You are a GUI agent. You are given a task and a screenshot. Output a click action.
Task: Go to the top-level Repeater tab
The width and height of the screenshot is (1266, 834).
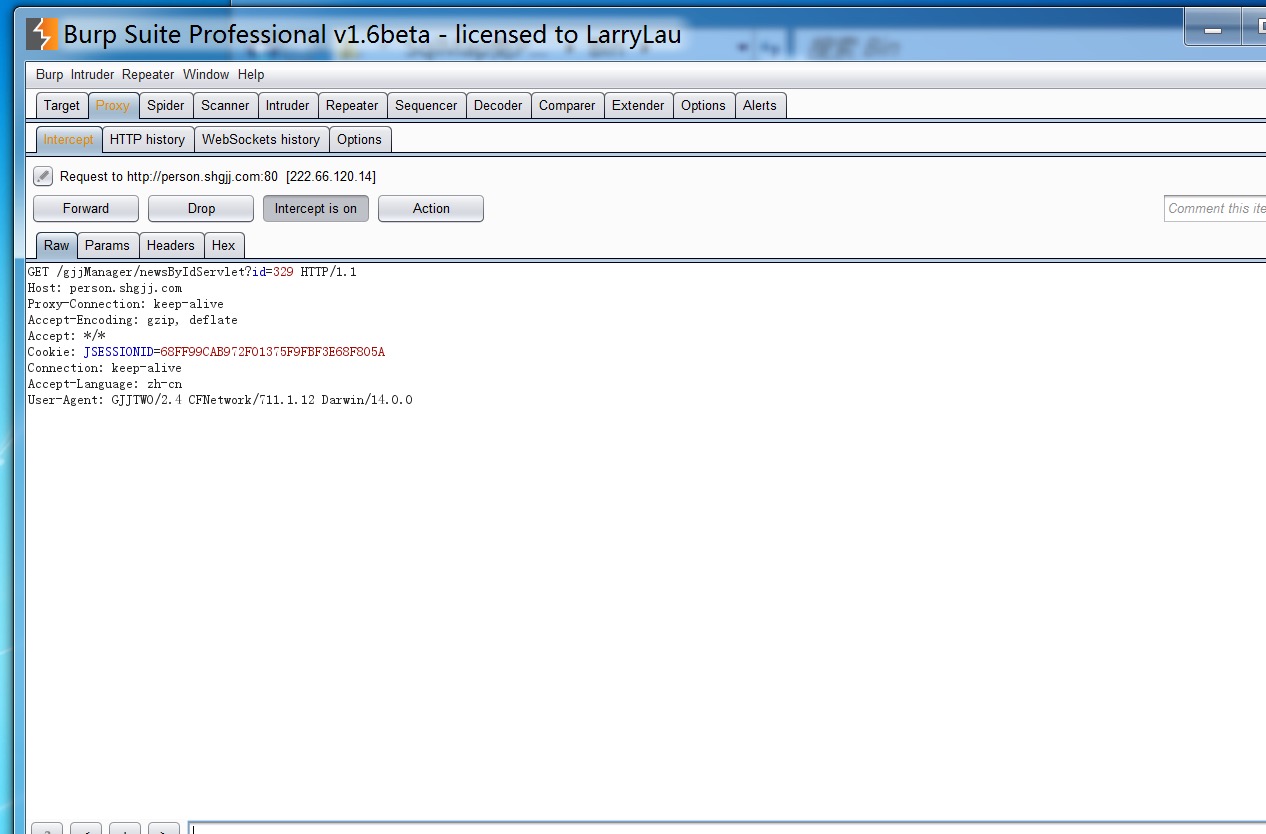(352, 105)
